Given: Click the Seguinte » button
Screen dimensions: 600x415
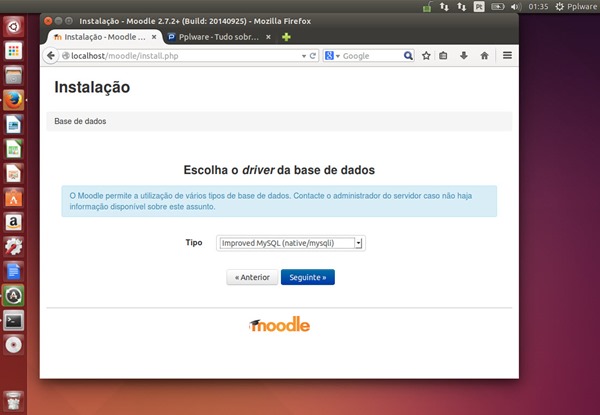Looking at the screenshot, I should point(308,277).
